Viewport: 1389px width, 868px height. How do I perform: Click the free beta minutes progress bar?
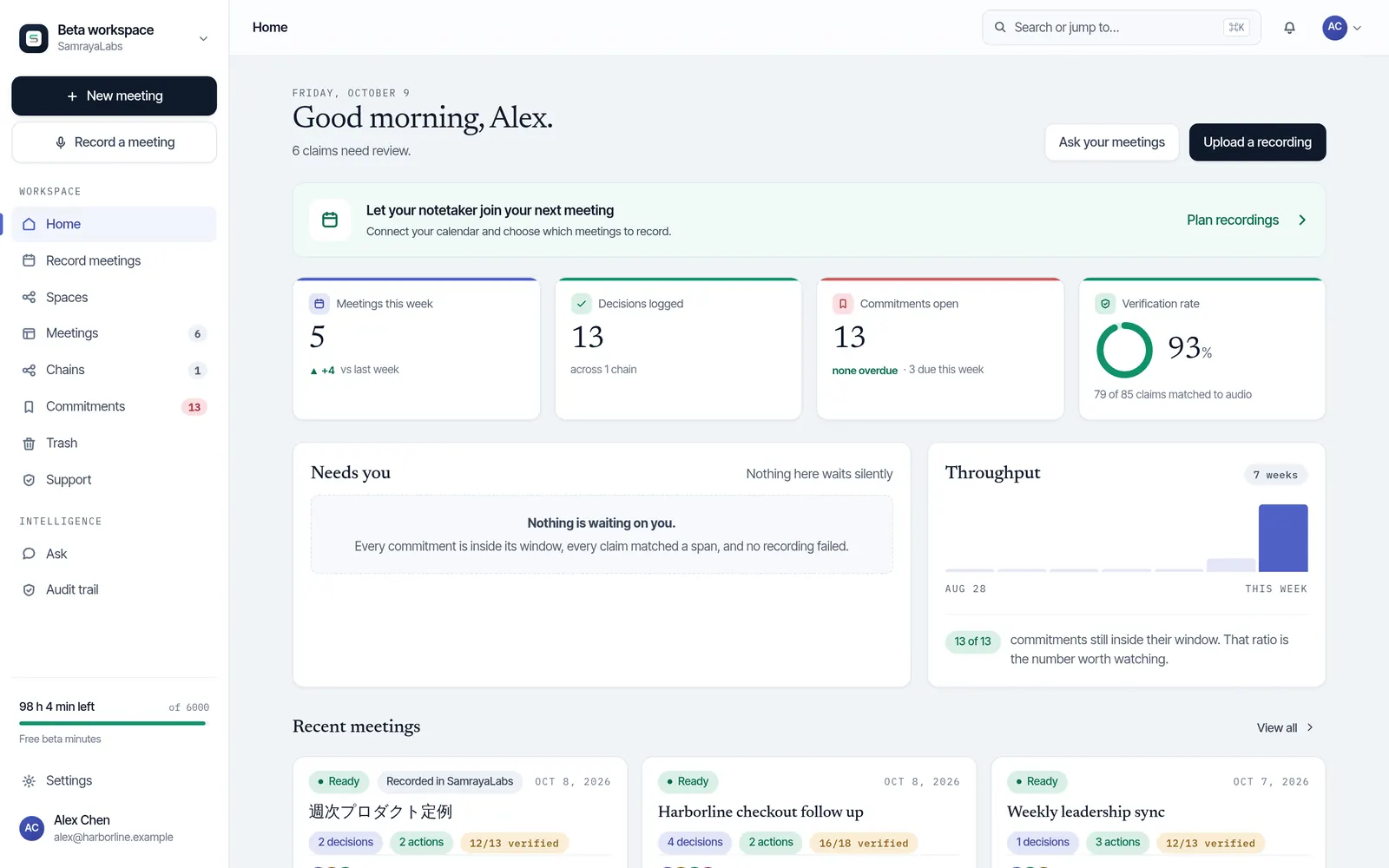pos(113,723)
